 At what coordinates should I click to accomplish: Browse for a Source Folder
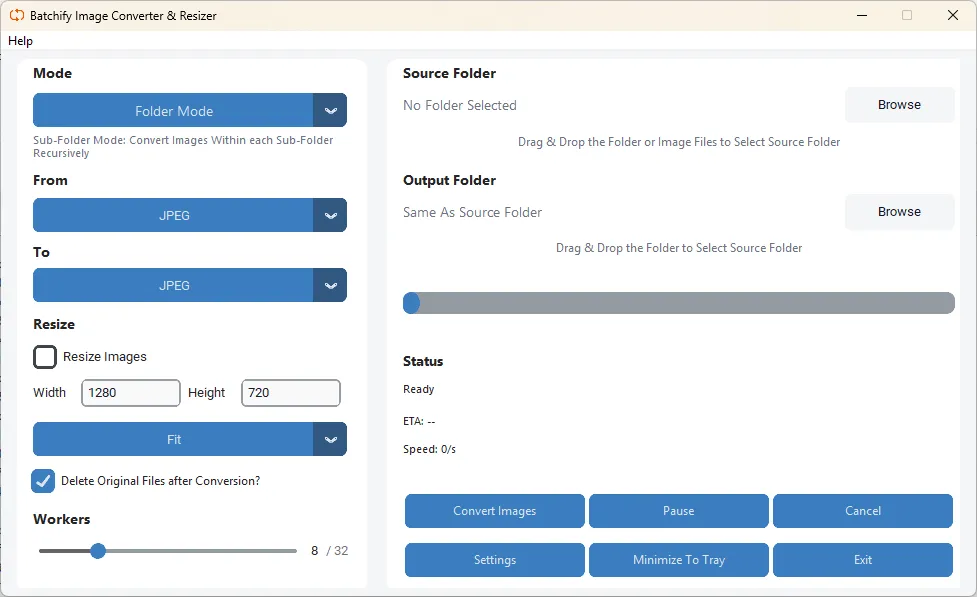click(x=898, y=104)
